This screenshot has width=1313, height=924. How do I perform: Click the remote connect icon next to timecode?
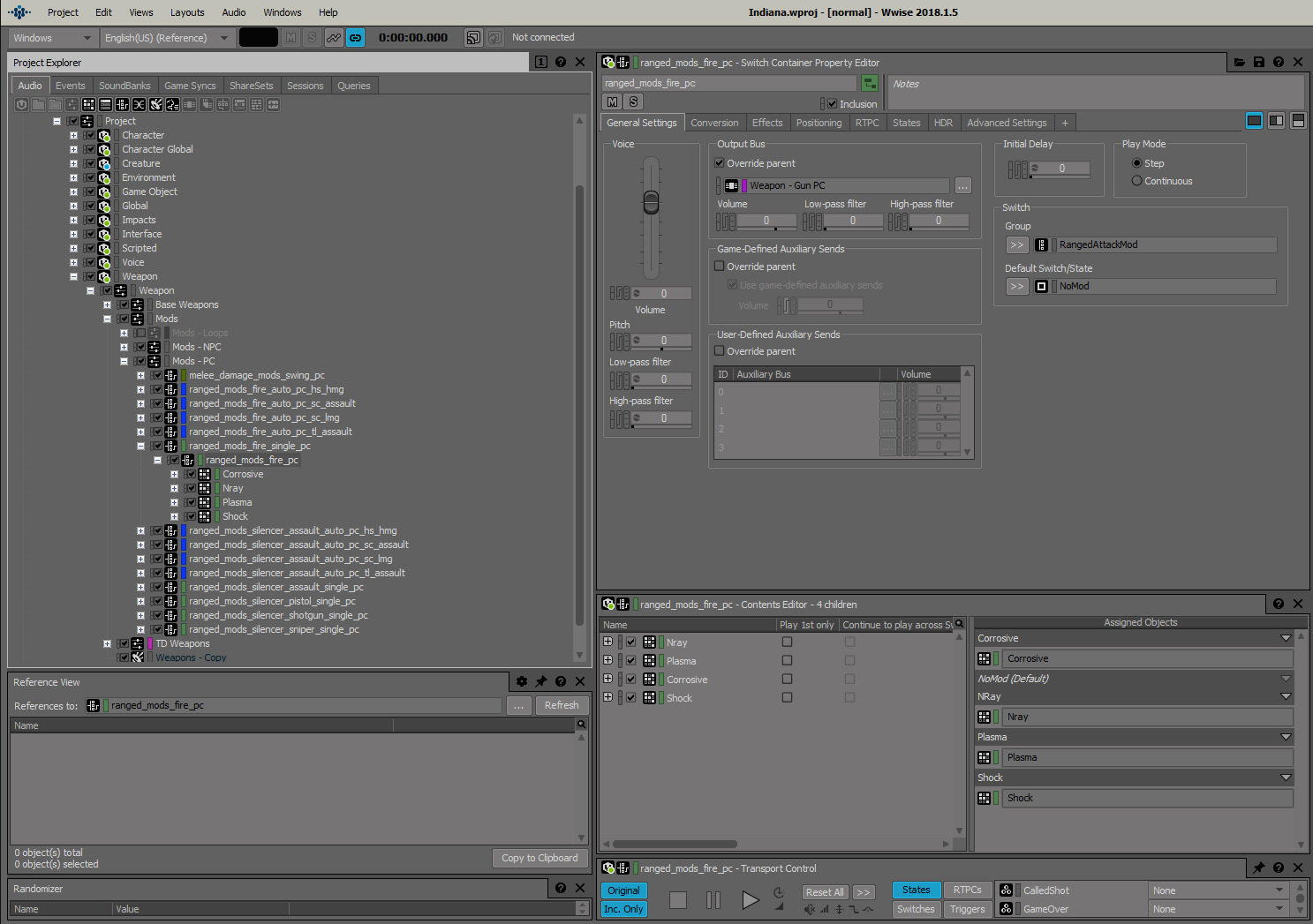474,38
